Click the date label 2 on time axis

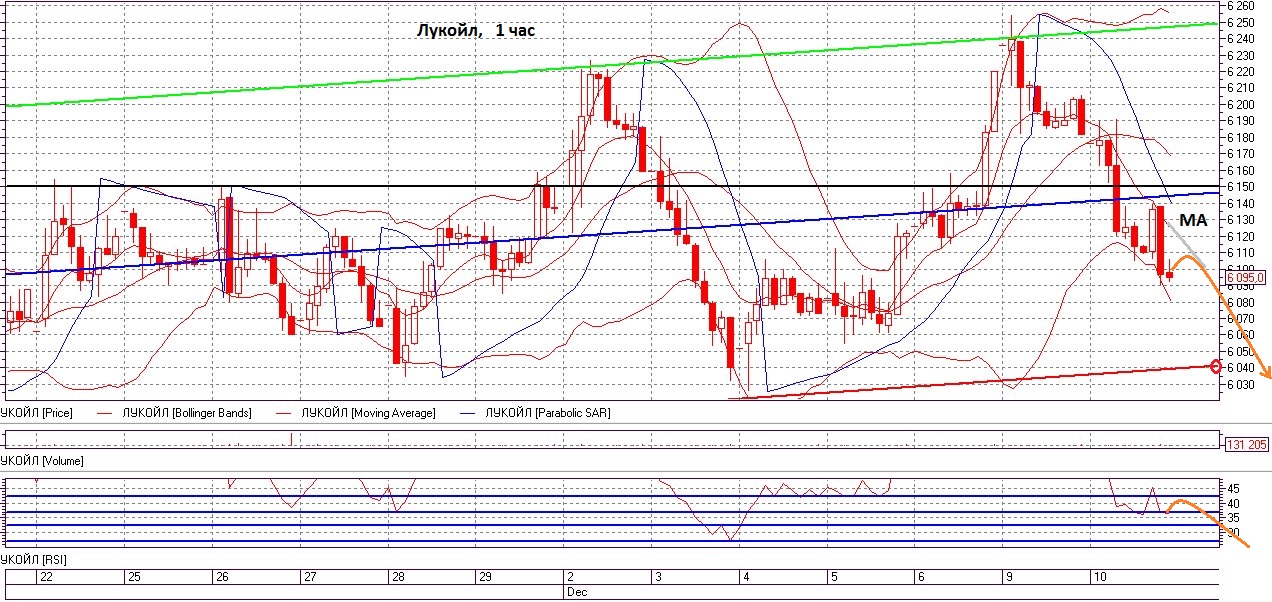pos(570,577)
